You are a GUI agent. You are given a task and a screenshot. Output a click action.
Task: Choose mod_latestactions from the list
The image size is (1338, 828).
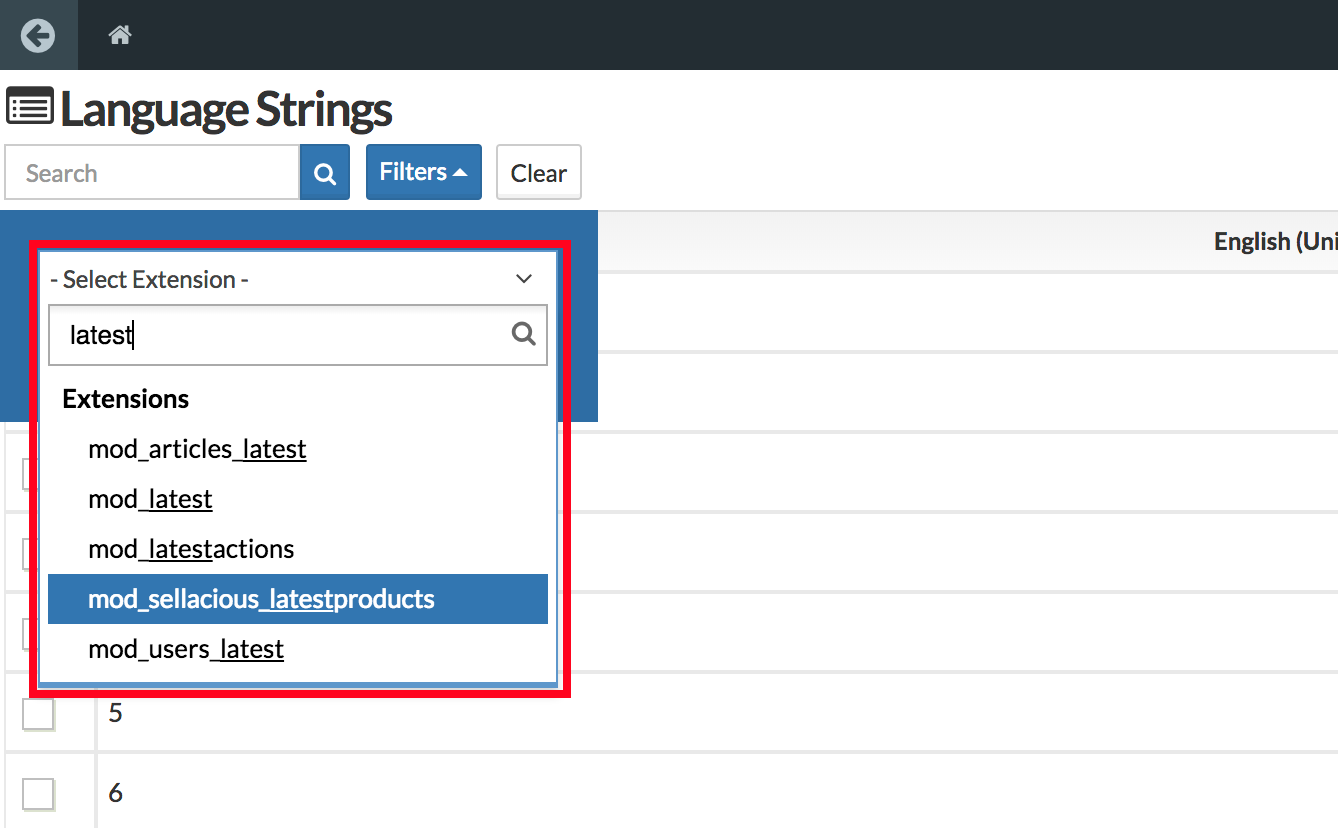[298, 549]
